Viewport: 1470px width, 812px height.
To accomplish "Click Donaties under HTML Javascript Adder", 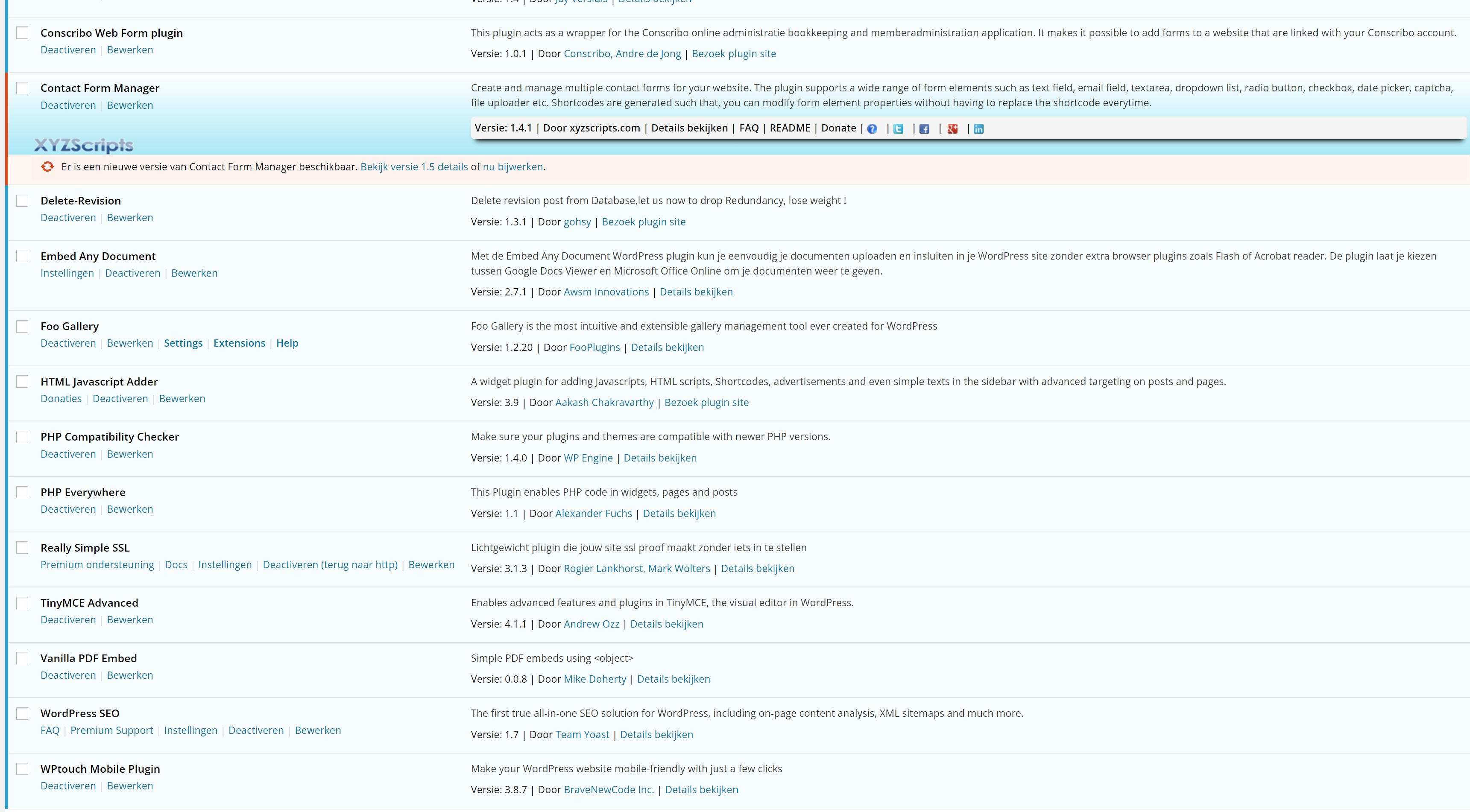I will coord(61,399).
